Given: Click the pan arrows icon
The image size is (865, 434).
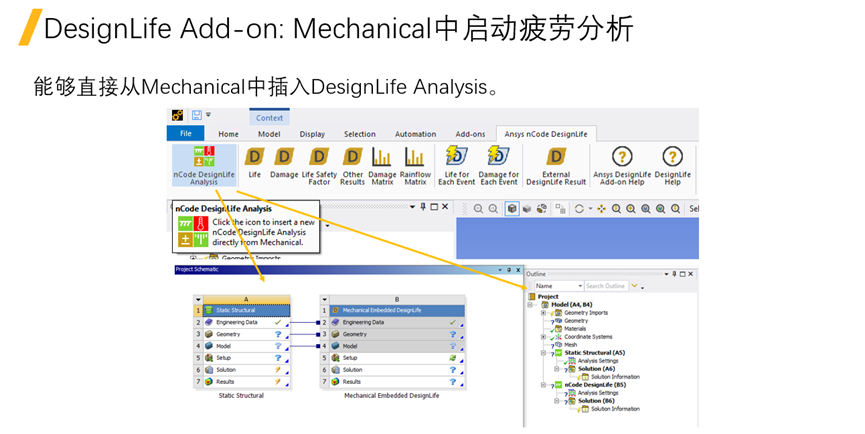Looking at the screenshot, I should click(601, 208).
